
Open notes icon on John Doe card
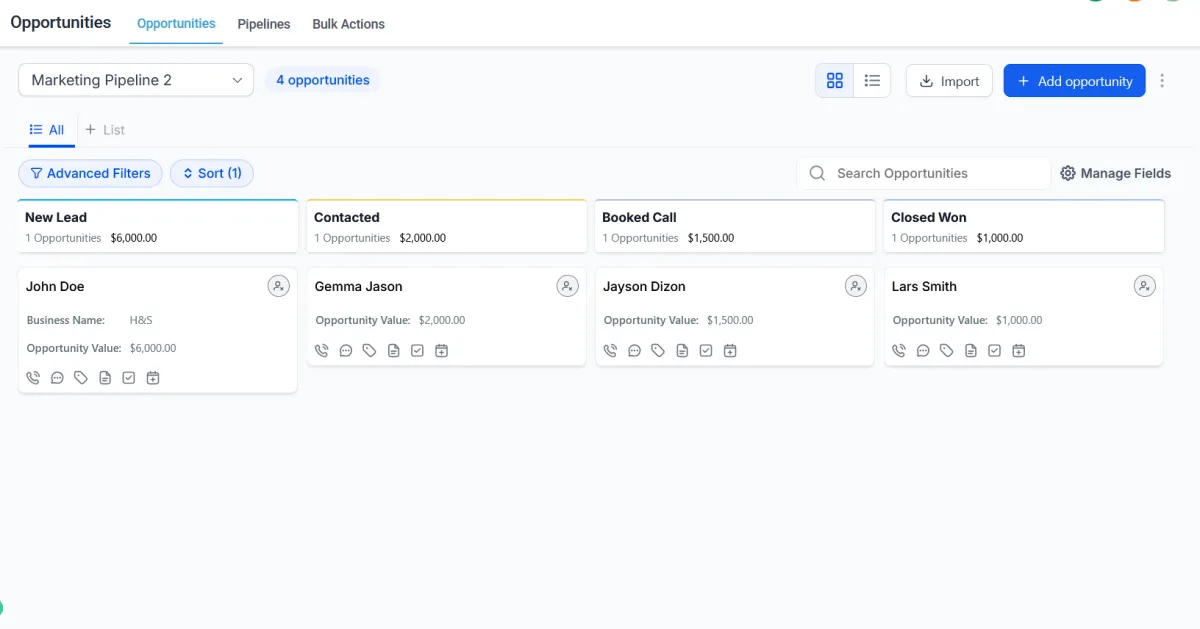(x=105, y=378)
